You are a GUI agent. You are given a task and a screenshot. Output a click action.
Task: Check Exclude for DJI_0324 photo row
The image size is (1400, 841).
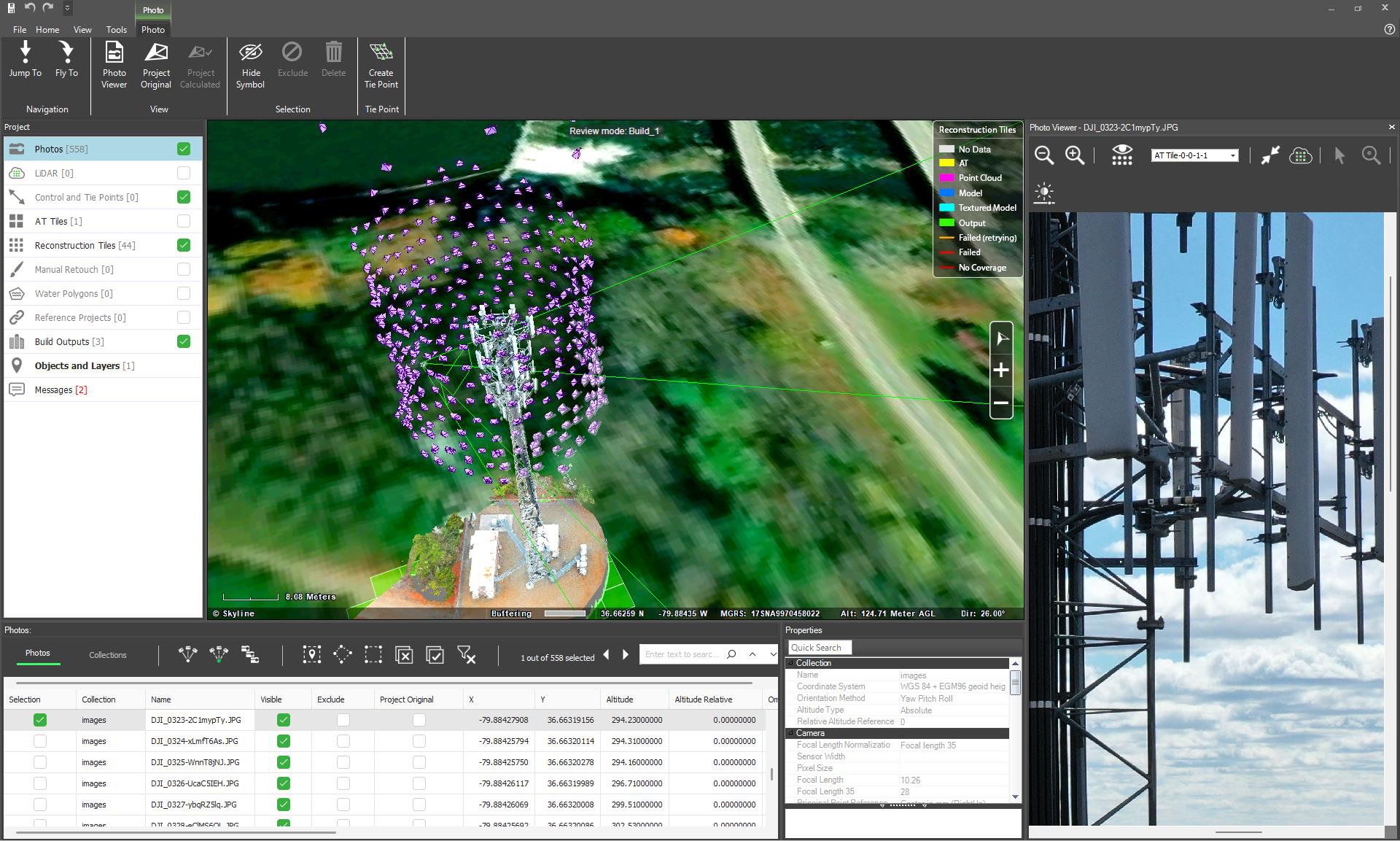point(343,741)
